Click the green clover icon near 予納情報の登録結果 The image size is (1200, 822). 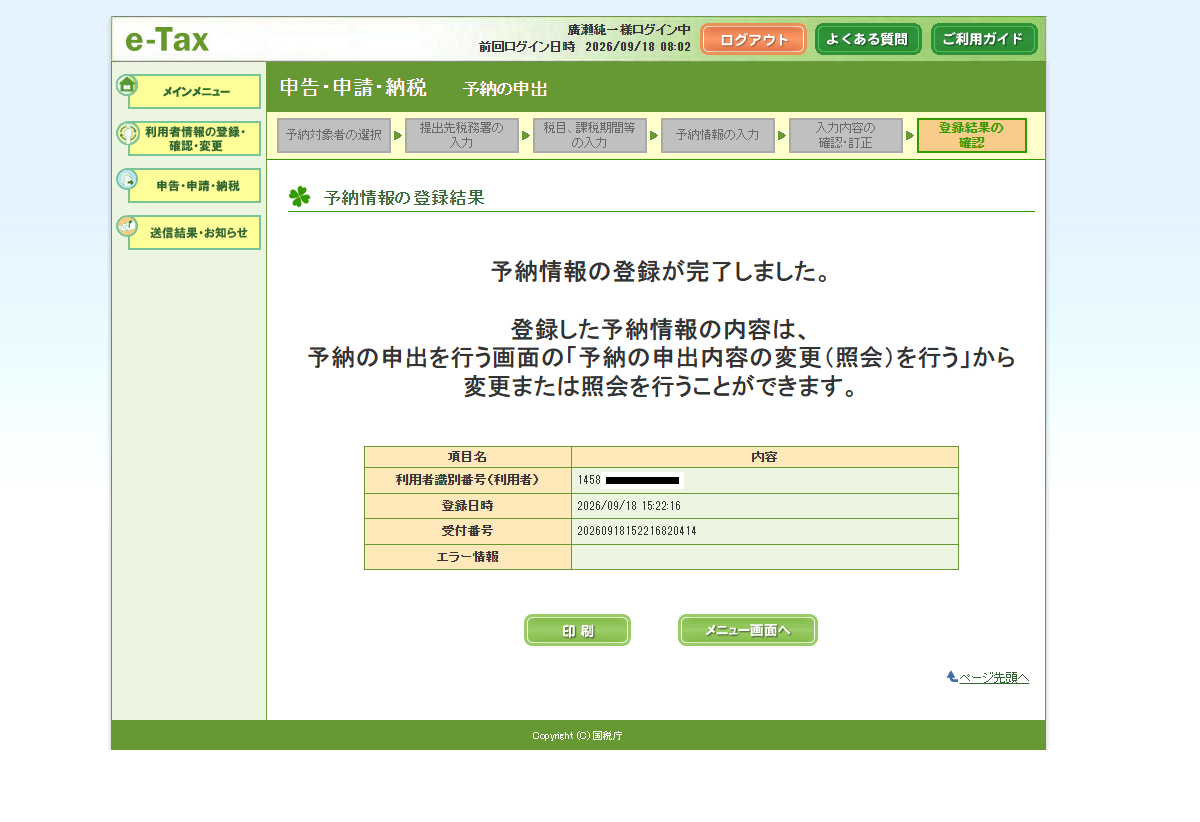(x=299, y=196)
